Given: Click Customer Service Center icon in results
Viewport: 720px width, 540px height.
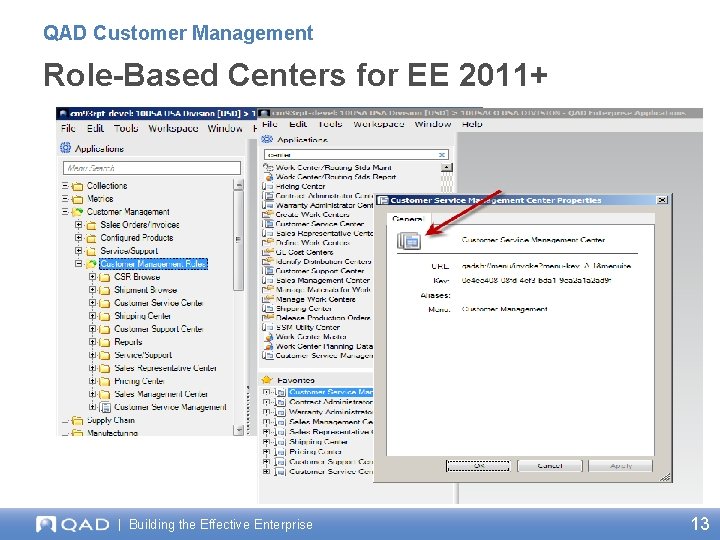Looking at the screenshot, I should [x=268, y=224].
